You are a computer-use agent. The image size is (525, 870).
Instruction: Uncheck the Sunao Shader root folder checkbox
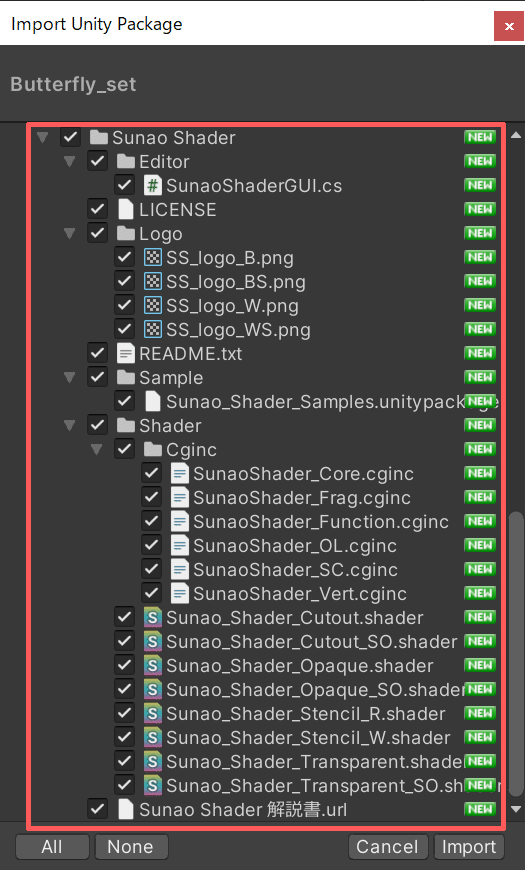pos(70,137)
